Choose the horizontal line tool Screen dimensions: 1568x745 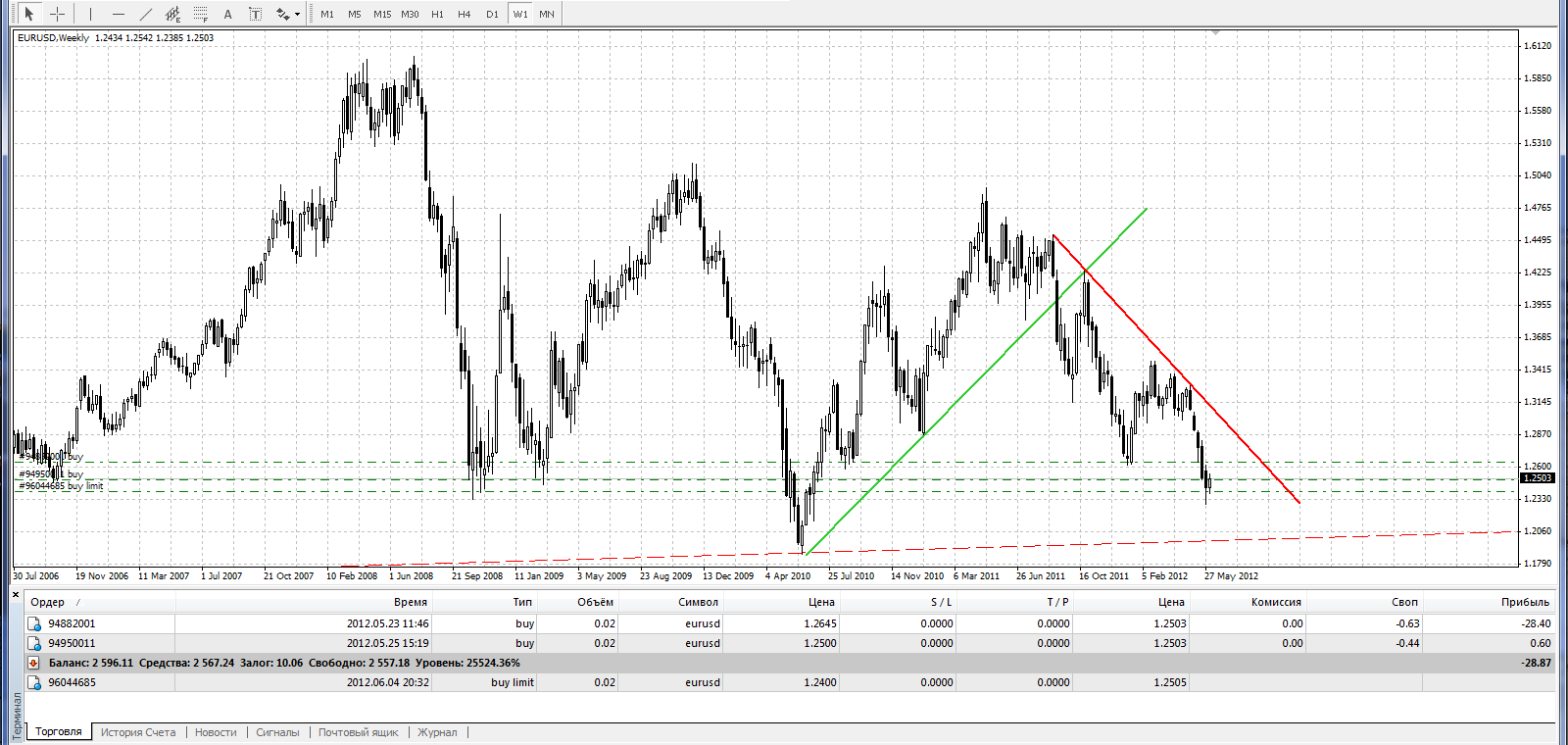click(x=118, y=14)
